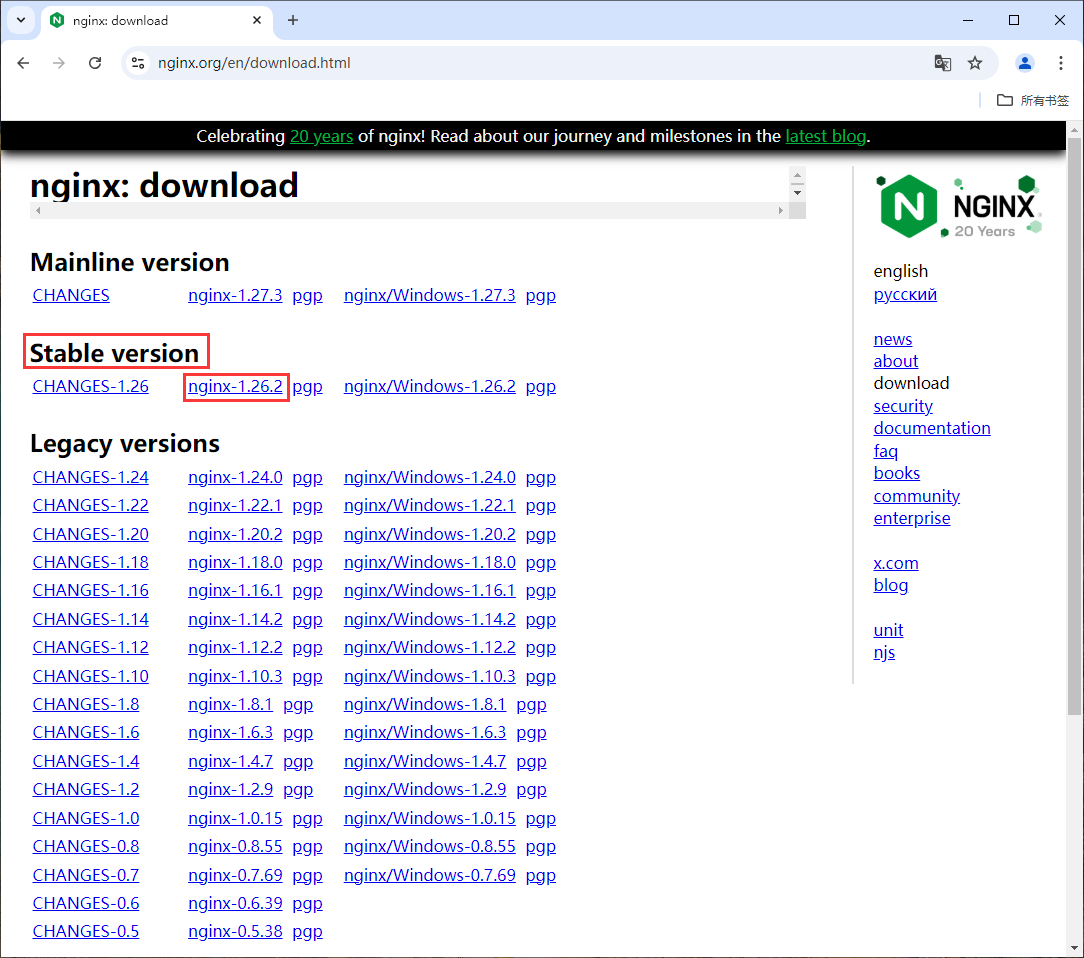
Task: Download nginx/Windows-1.22.1
Action: (429, 506)
